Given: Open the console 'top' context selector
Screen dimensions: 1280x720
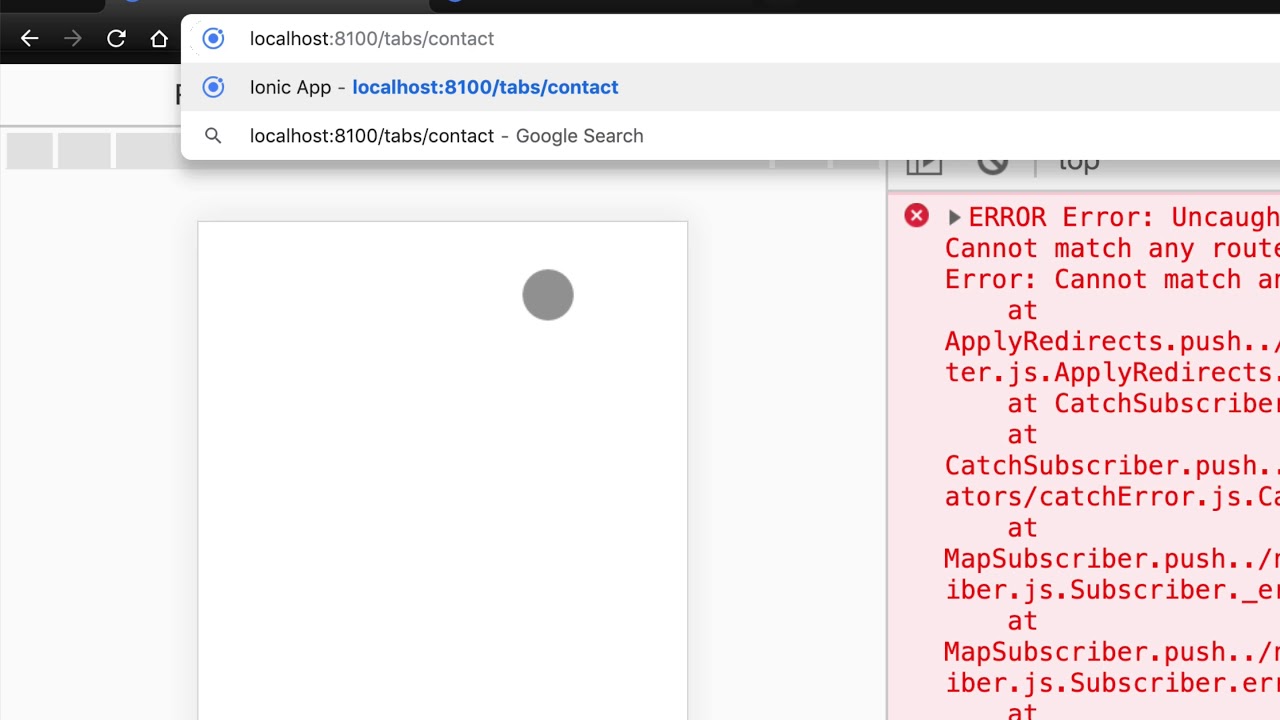Looking at the screenshot, I should (x=1078, y=163).
